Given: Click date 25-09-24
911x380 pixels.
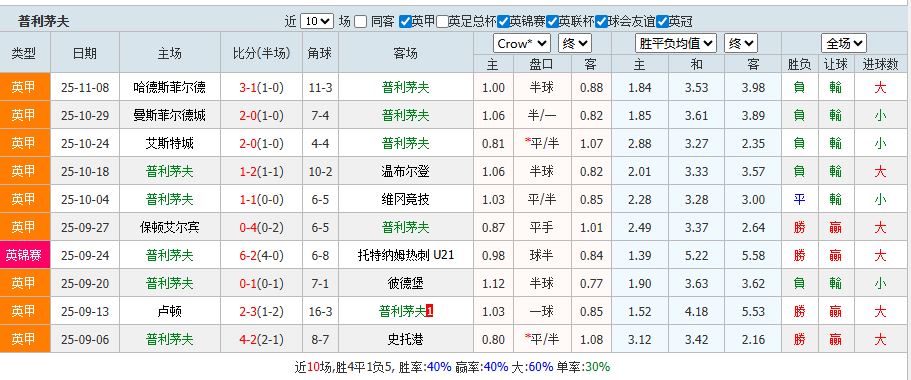Looking at the screenshot, I should point(85,255).
